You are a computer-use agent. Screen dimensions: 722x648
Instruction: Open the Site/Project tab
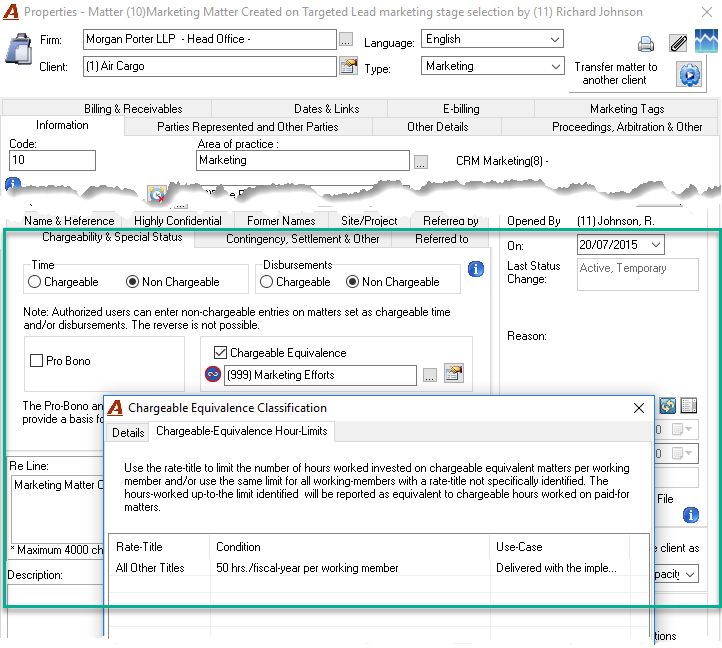tap(369, 221)
